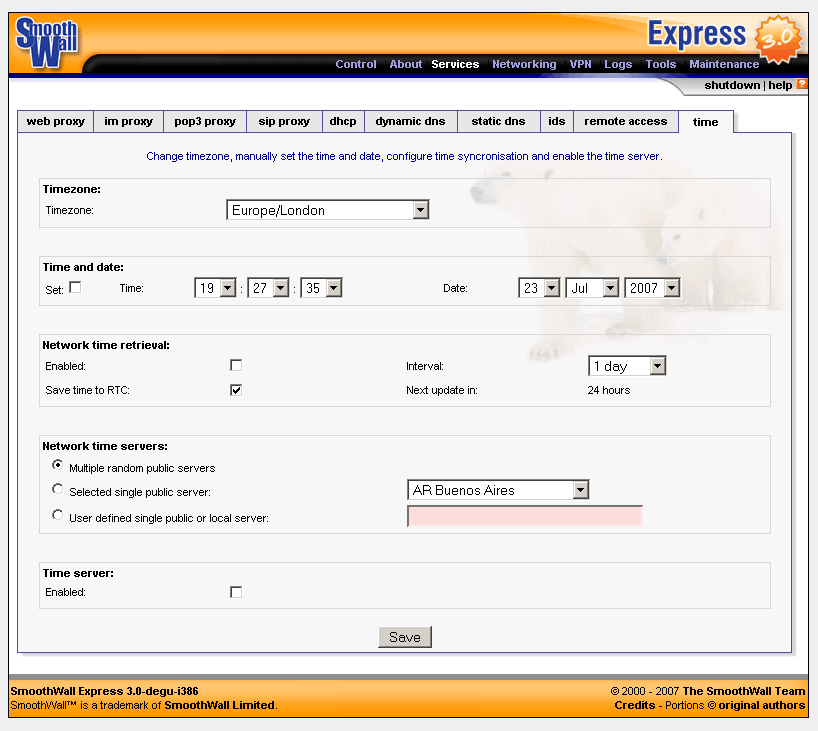818x731 pixels.
Task: Open the Timezone dropdown
Action: (x=328, y=210)
